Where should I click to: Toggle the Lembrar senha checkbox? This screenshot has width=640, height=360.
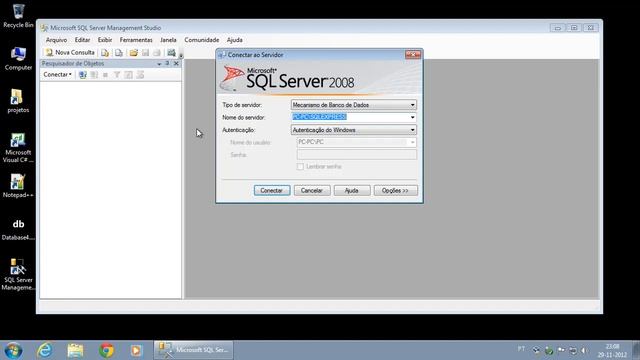coord(300,167)
